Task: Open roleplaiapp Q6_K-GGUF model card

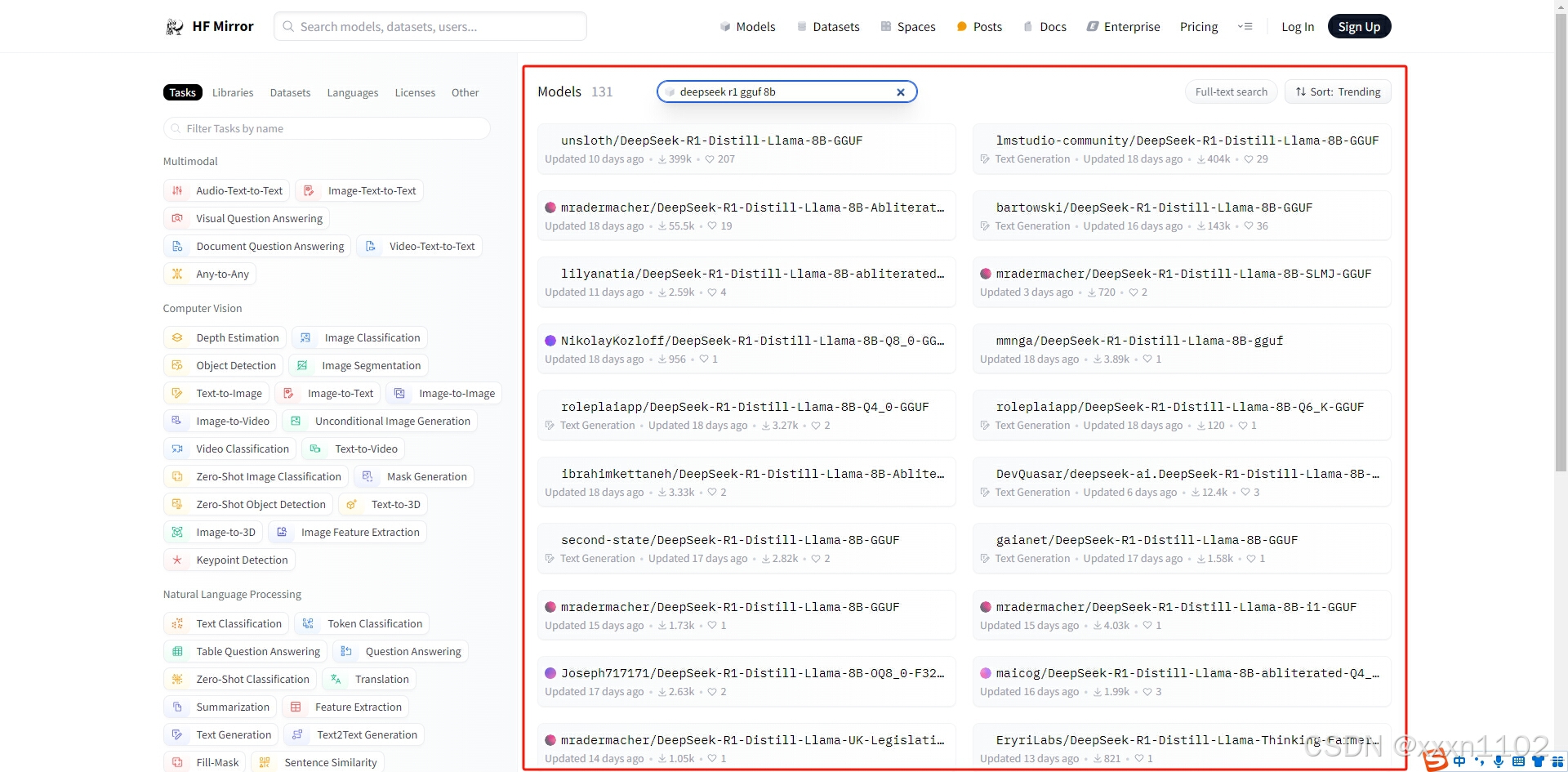Action: (1181, 415)
